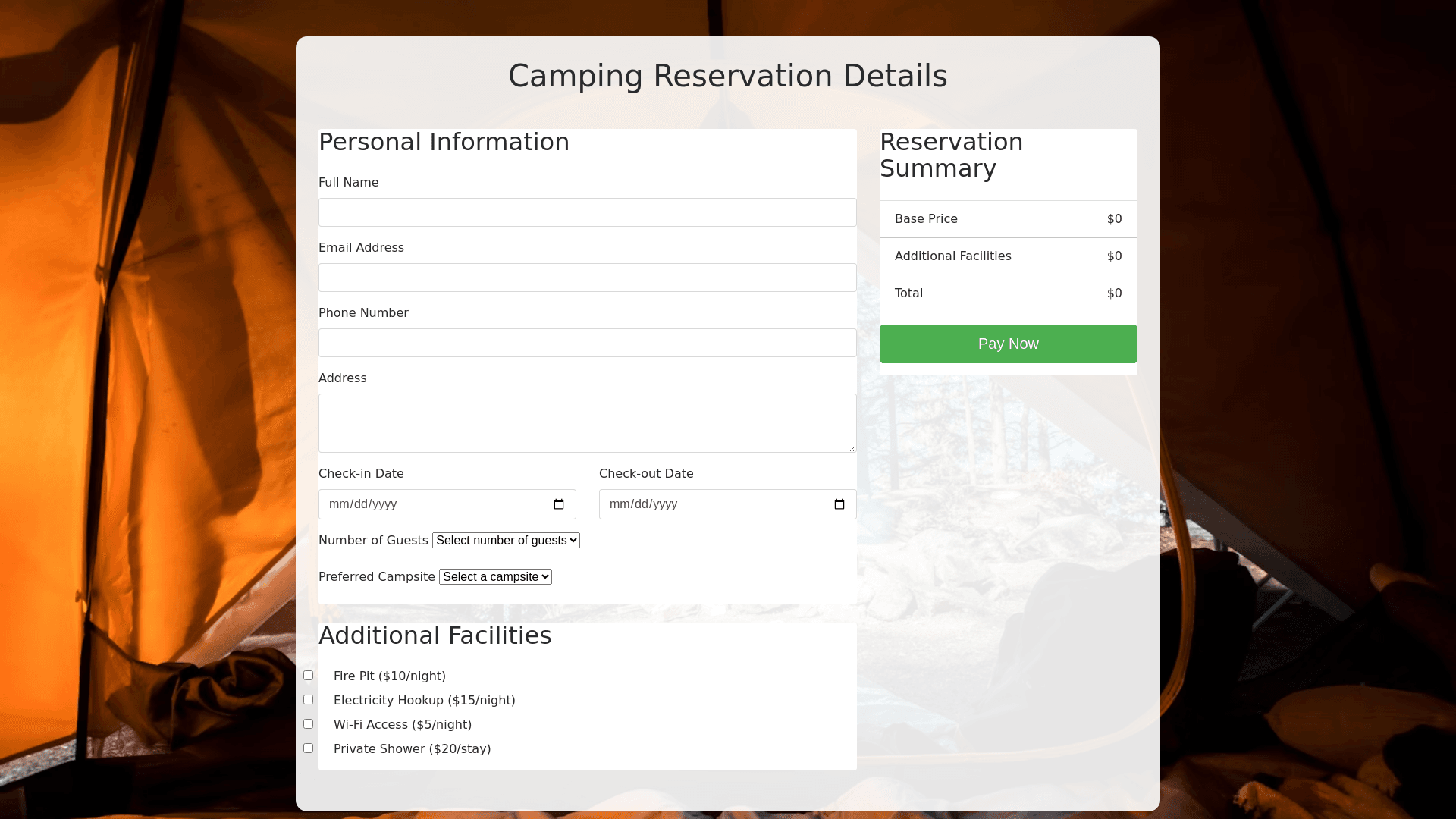This screenshot has height=819, width=1456.
Task: Toggle the Wi-Fi Access checkbox
Action: tap(309, 724)
